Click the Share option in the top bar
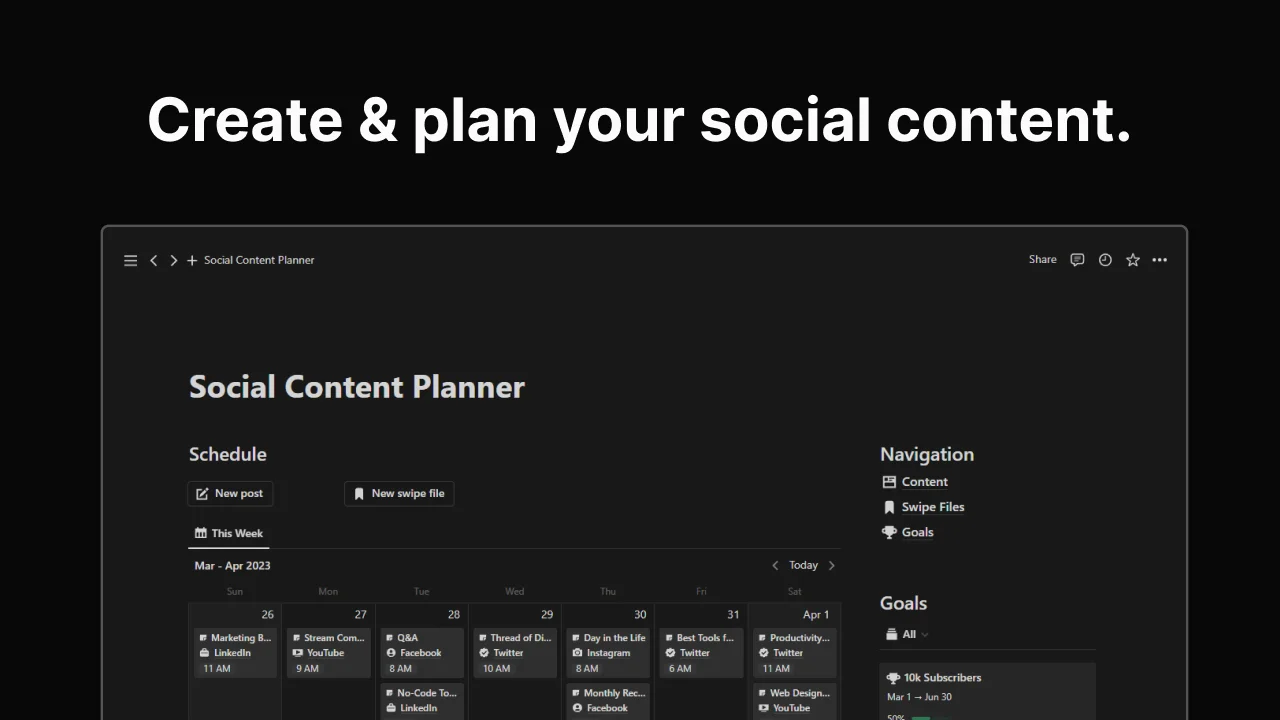 click(1042, 259)
